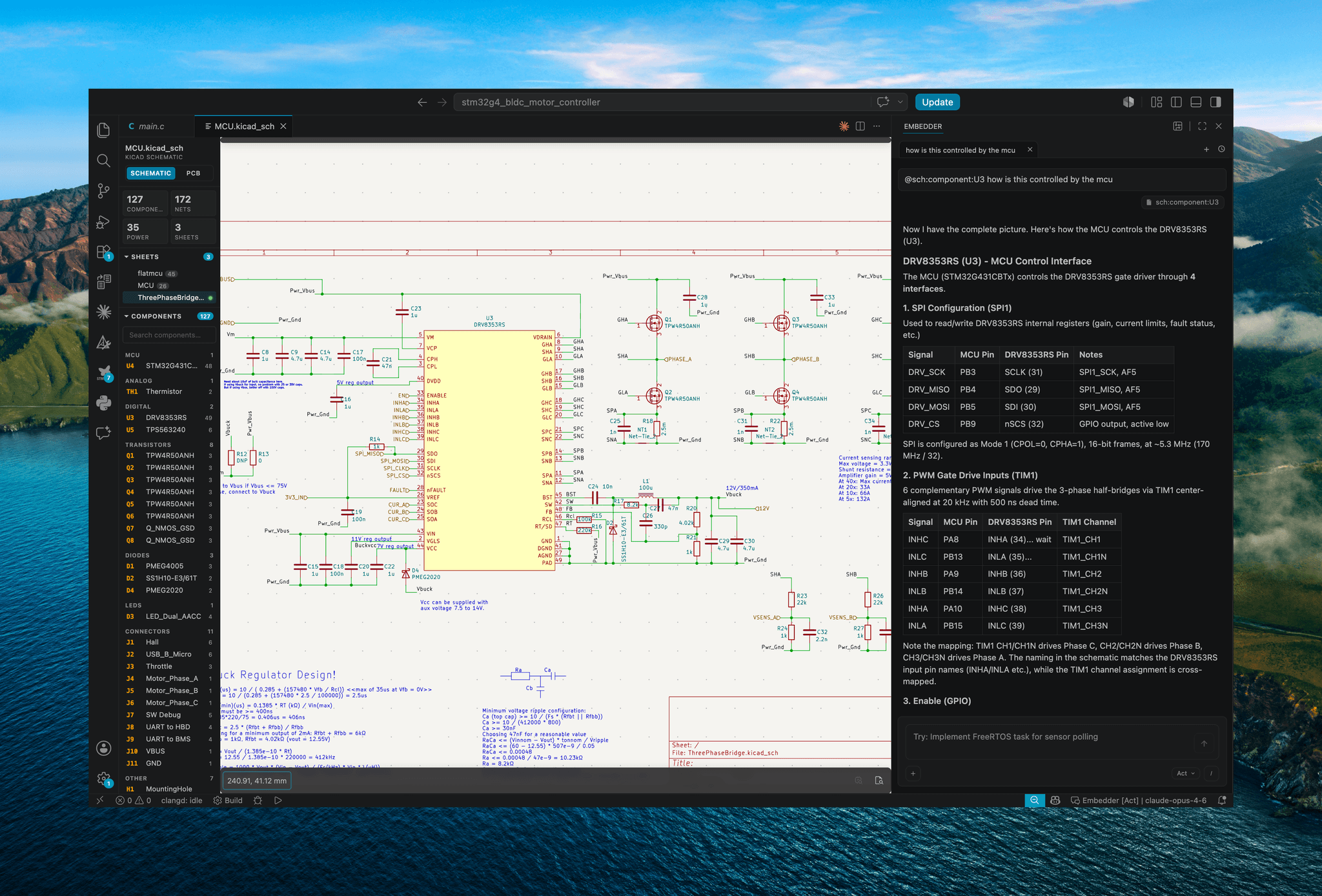Open the Run and Debug view
Screen dimensions: 1322x896
103,221
